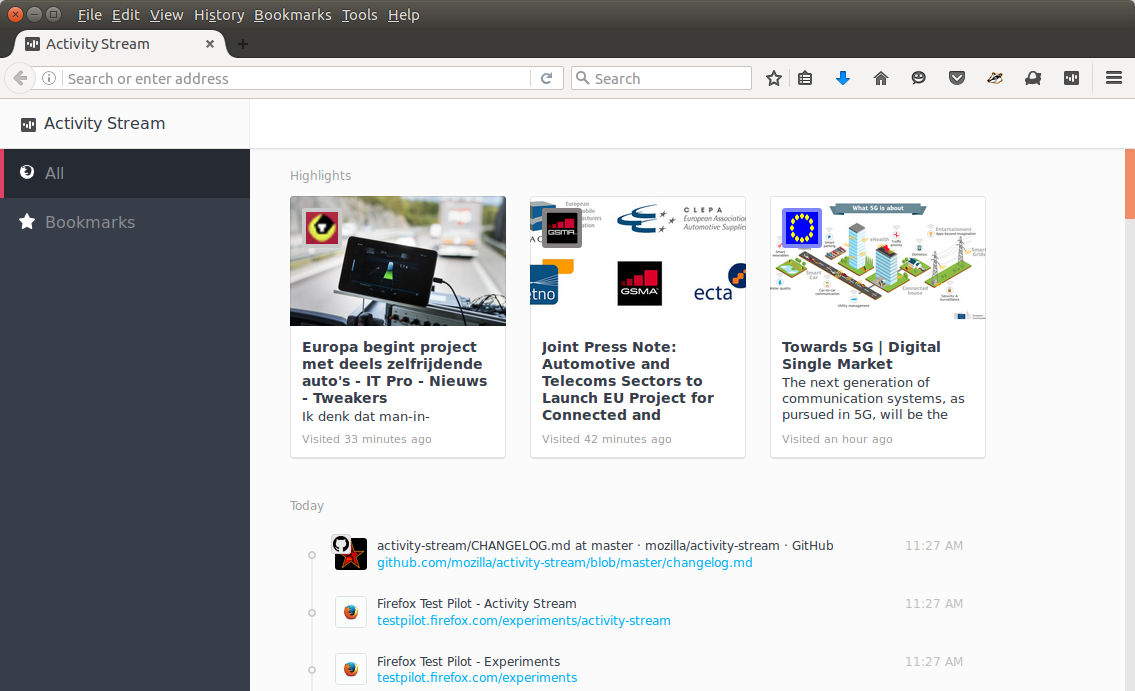The image size is (1135, 691).
Task: Open the hamburger menu
Action: [x=1114, y=78]
